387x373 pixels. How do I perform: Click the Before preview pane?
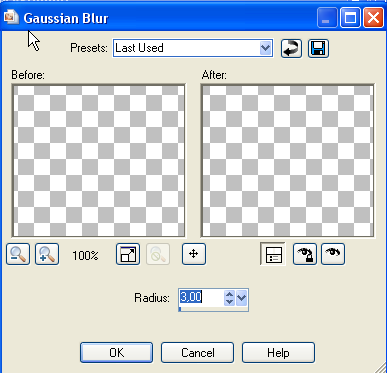point(99,161)
